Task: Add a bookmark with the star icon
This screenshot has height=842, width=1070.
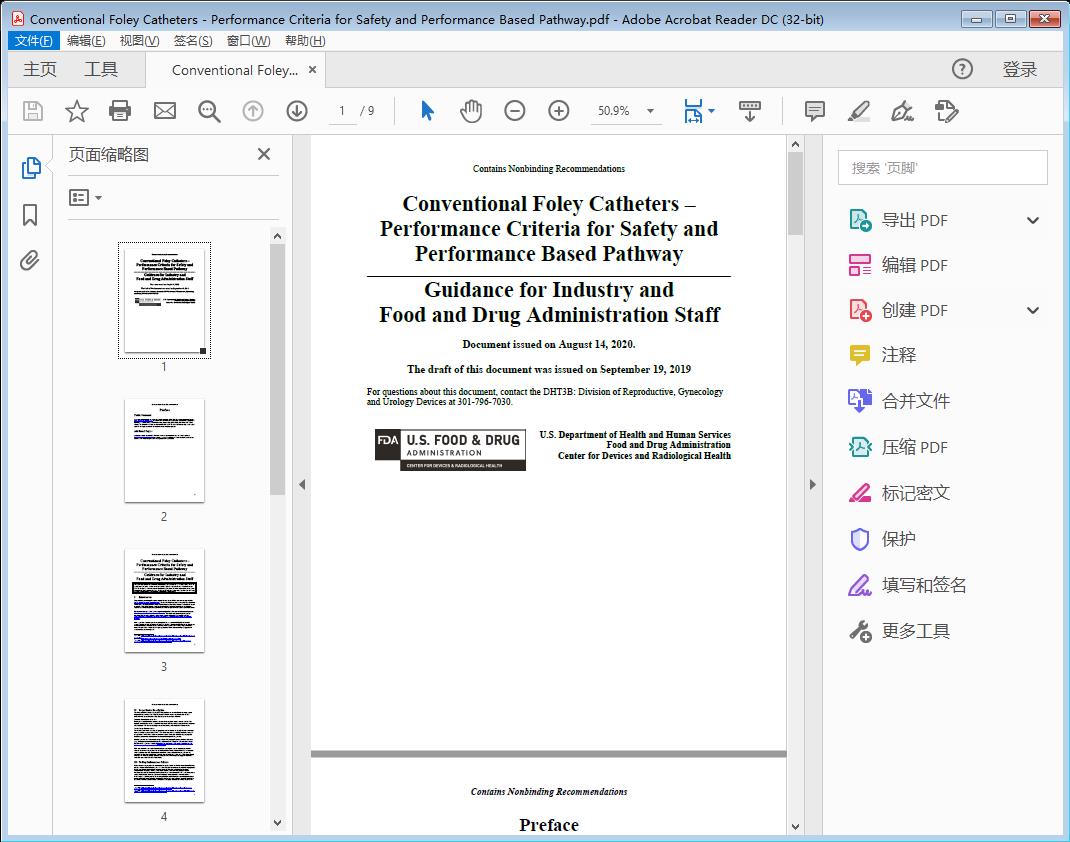Action: (x=76, y=111)
